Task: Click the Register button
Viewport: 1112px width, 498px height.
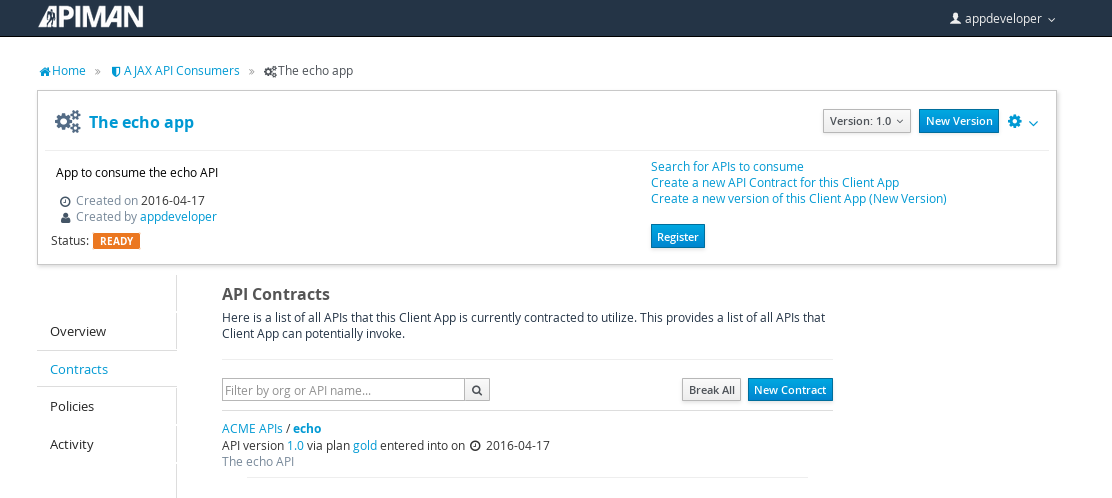Action: pyautogui.click(x=677, y=236)
